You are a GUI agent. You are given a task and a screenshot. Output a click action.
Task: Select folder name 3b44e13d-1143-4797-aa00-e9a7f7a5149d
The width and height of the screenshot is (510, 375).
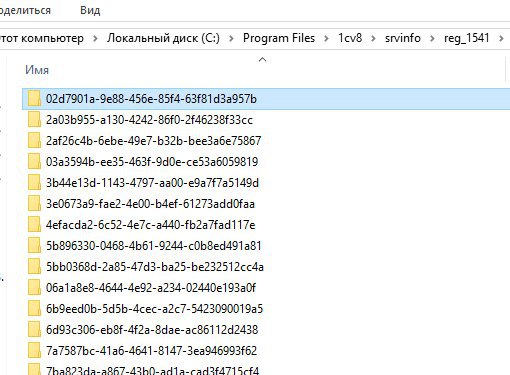[152, 183]
